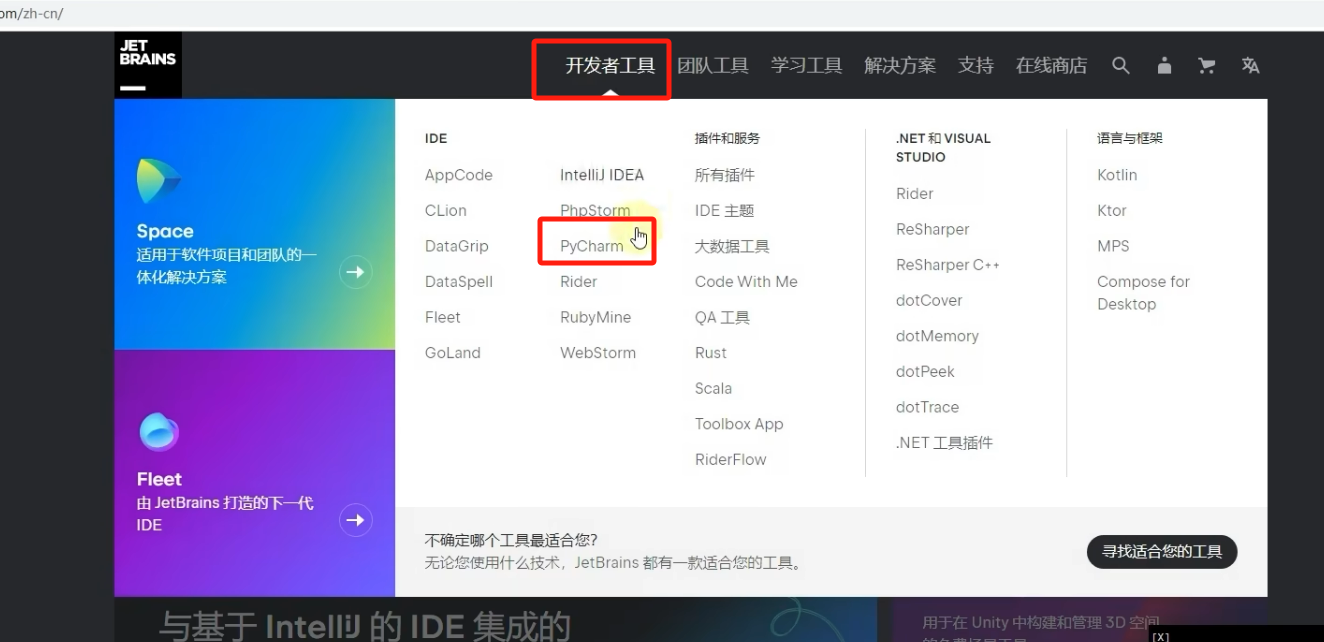Viewport: 1324px width, 642px height.
Task: Open the 开发者工具 menu
Action: (610, 66)
